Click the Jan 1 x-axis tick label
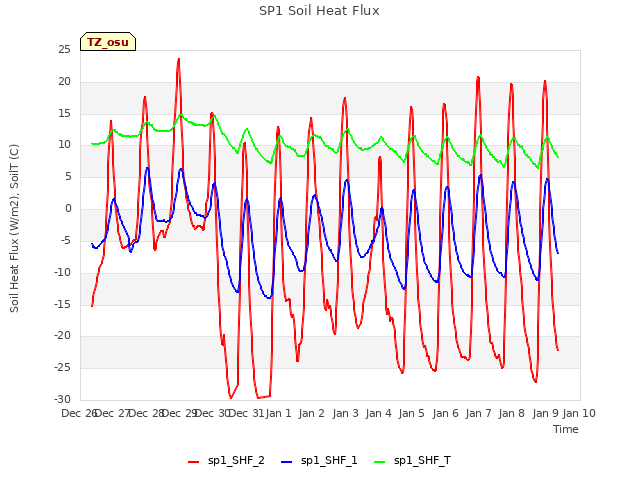640x480 pixels. click(x=278, y=413)
